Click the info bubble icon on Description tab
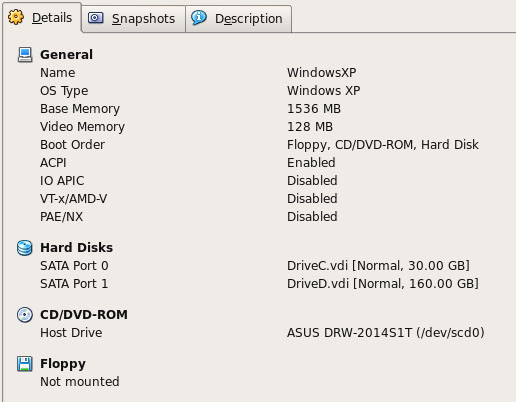This screenshot has width=516, height=402. point(199,18)
